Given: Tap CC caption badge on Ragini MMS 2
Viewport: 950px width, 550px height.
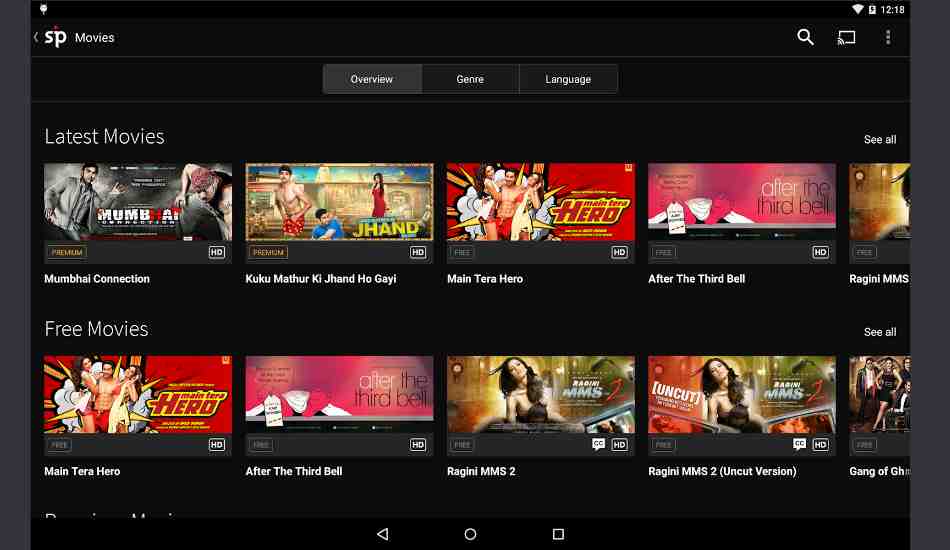Looking at the screenshot, I should click(599, 444).
